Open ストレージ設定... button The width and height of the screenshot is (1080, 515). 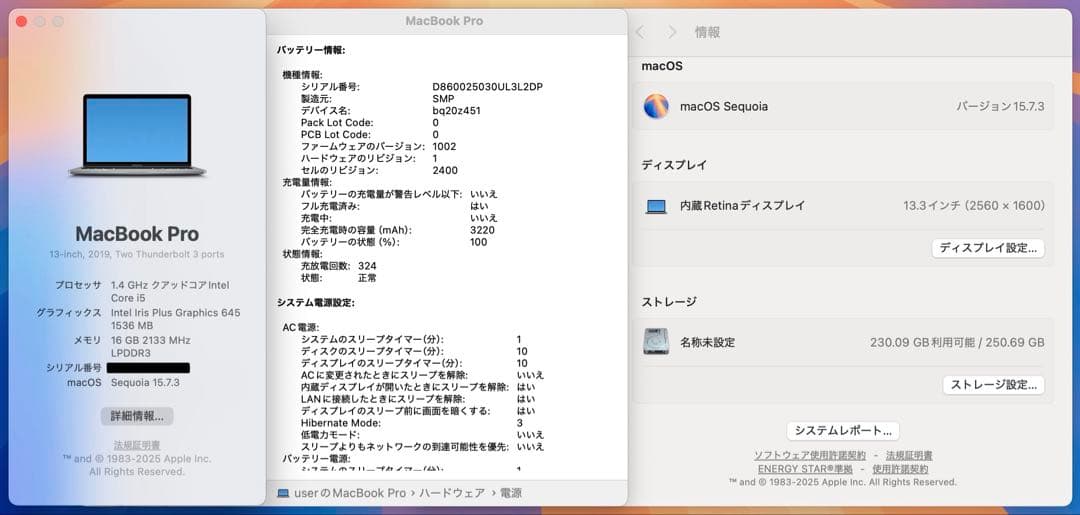click(993, 385)
